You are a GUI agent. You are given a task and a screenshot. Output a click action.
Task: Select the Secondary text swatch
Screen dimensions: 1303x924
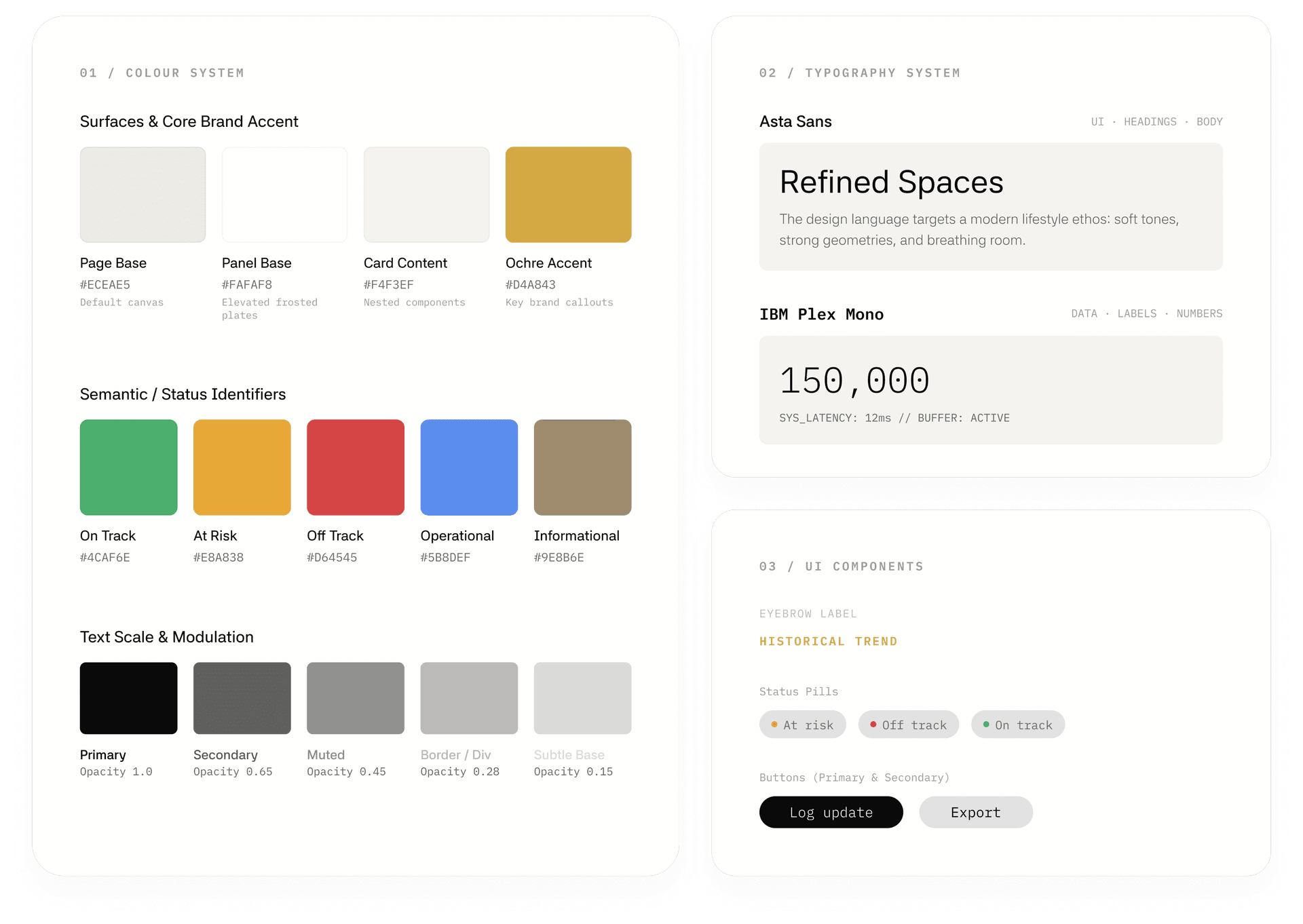(242, 698)
